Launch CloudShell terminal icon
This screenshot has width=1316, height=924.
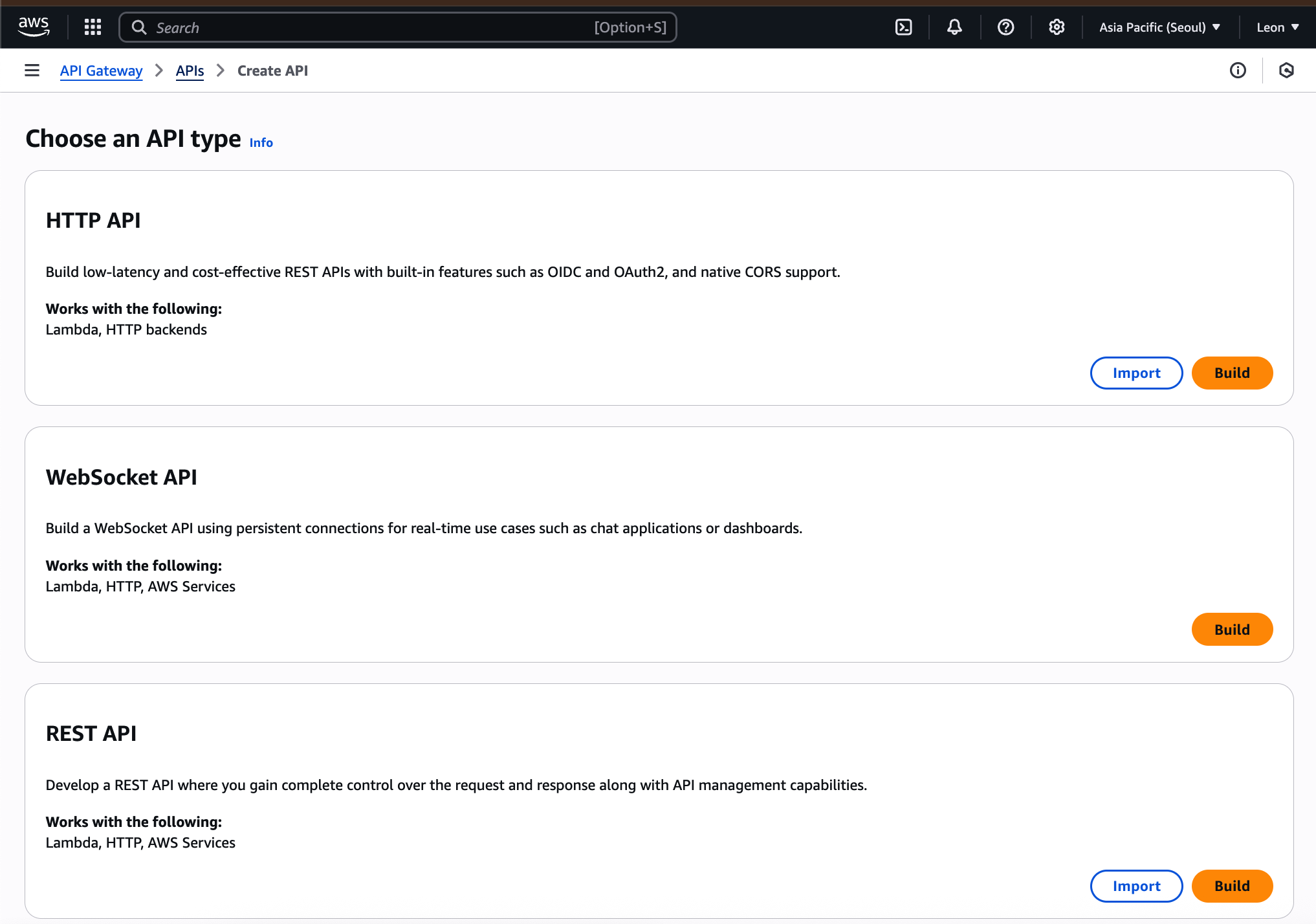click(903, 27)
